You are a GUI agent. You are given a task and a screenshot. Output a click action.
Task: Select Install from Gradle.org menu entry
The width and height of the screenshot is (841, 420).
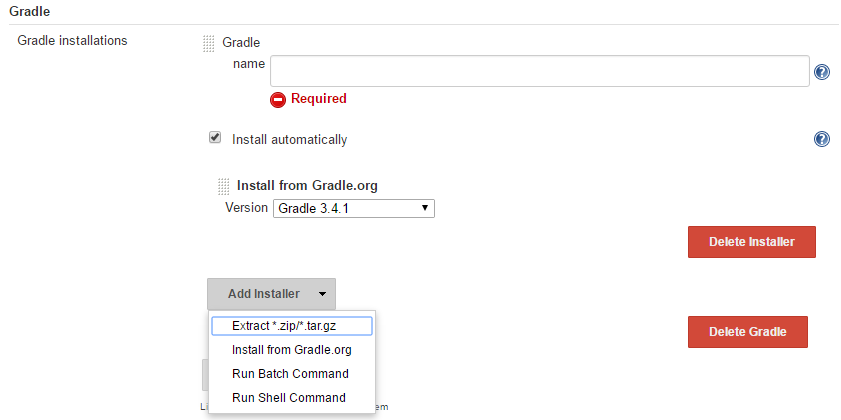pos(290,350)
